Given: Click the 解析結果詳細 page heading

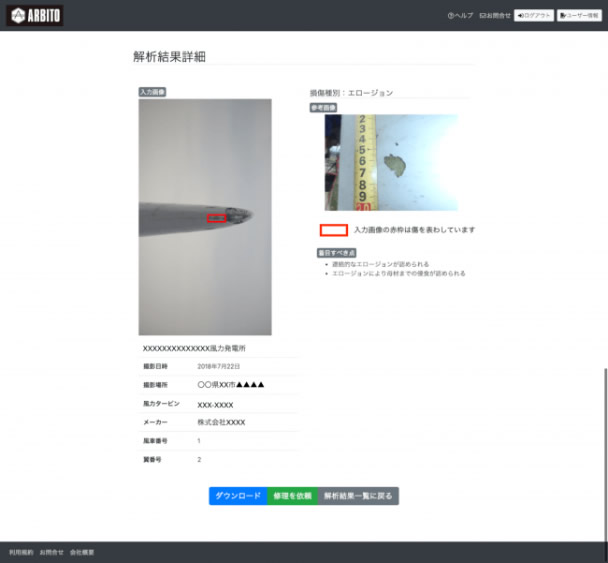Looking at the screenshot, I should (169, 57).
